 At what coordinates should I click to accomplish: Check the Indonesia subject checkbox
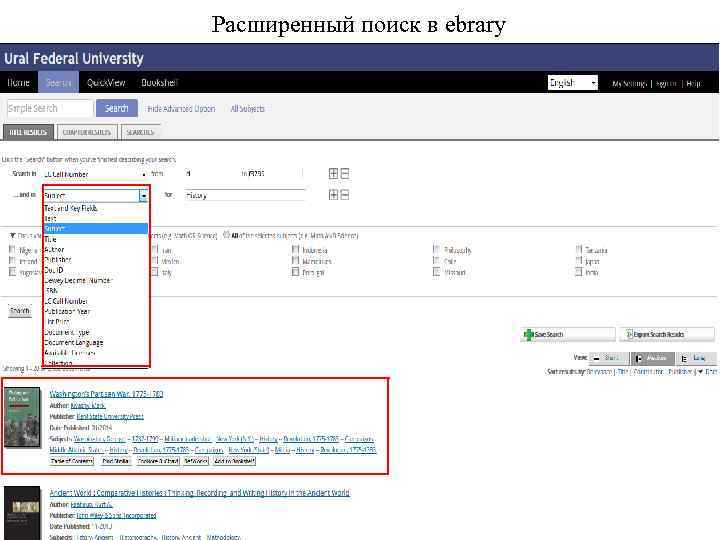(x=295, y=249)
